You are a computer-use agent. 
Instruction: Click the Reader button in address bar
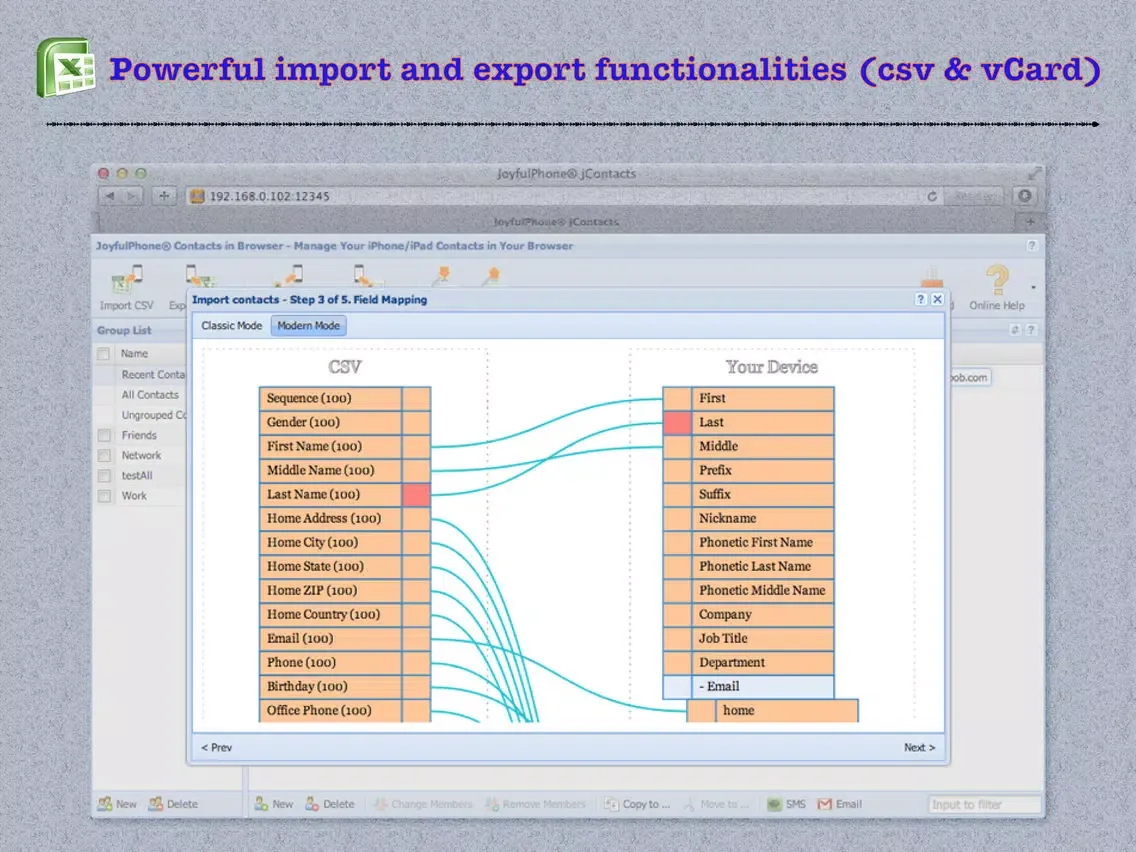point(974,196)
